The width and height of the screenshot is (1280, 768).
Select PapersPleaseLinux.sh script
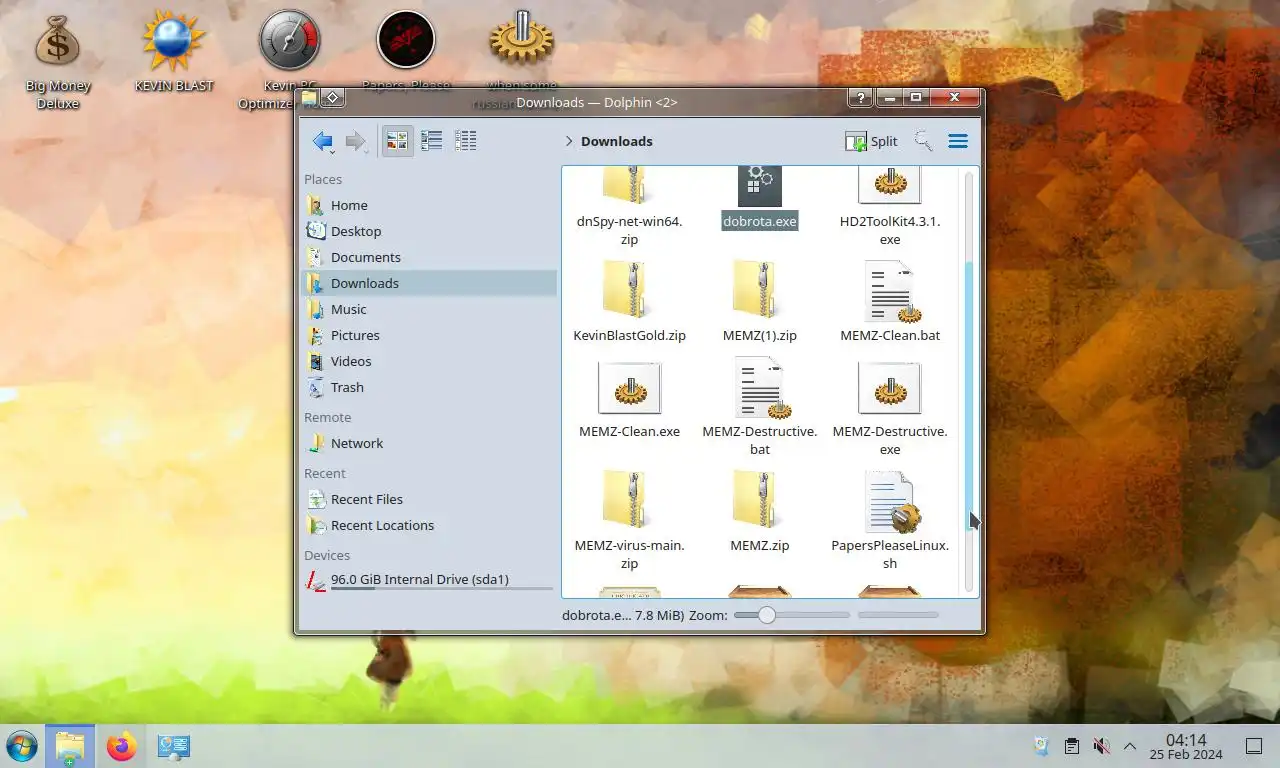[x=890, y=520]
